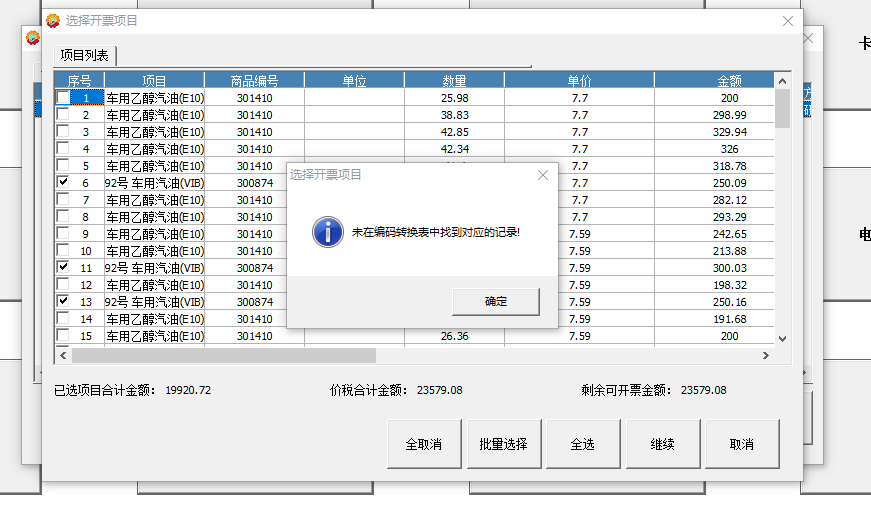Click the 商品编号 column header
The height and width of the screenshot is (506, 871).
(x=254, y=81)
